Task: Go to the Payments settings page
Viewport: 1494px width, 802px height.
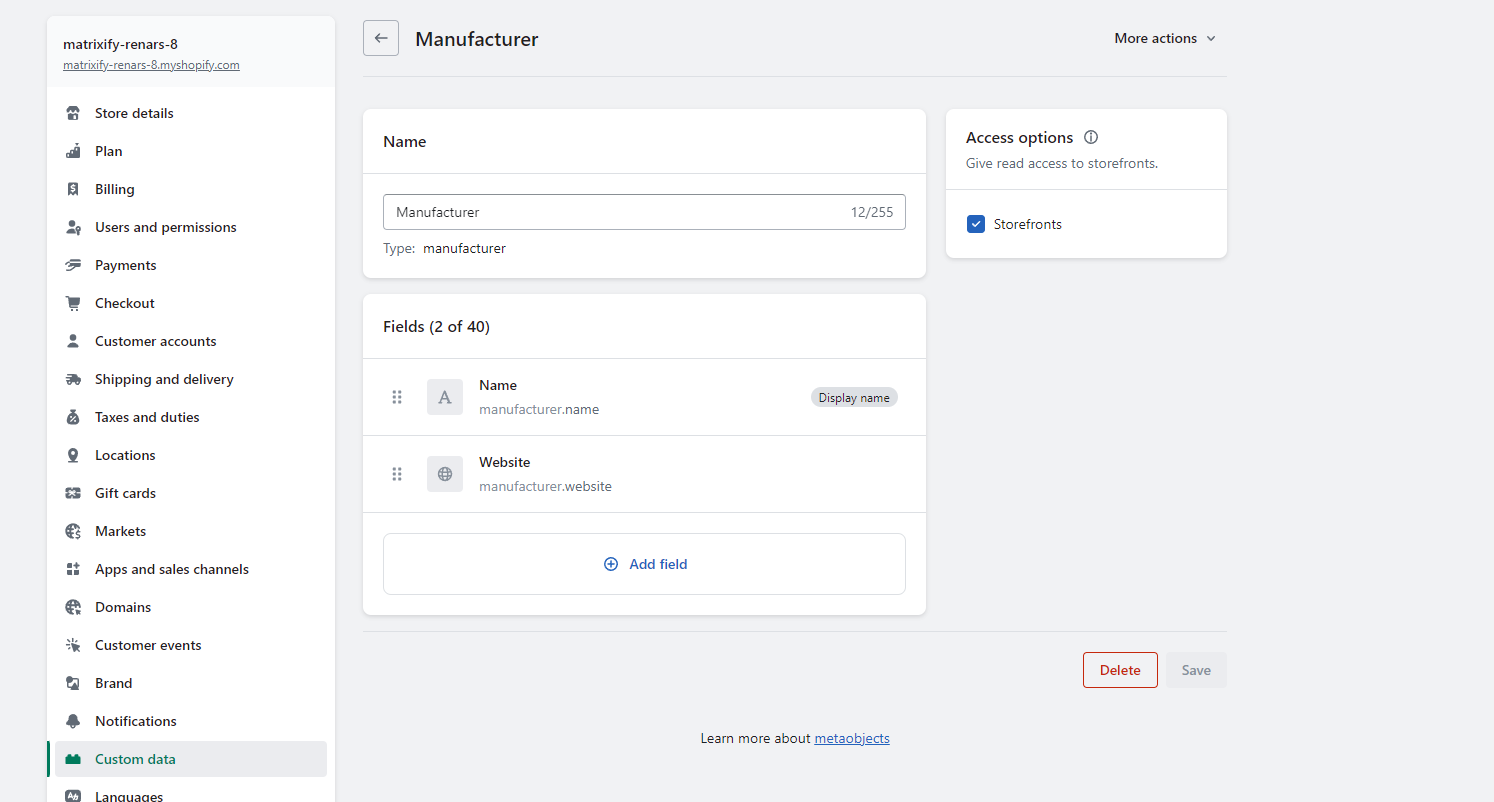Action: [x=125, y=265]
